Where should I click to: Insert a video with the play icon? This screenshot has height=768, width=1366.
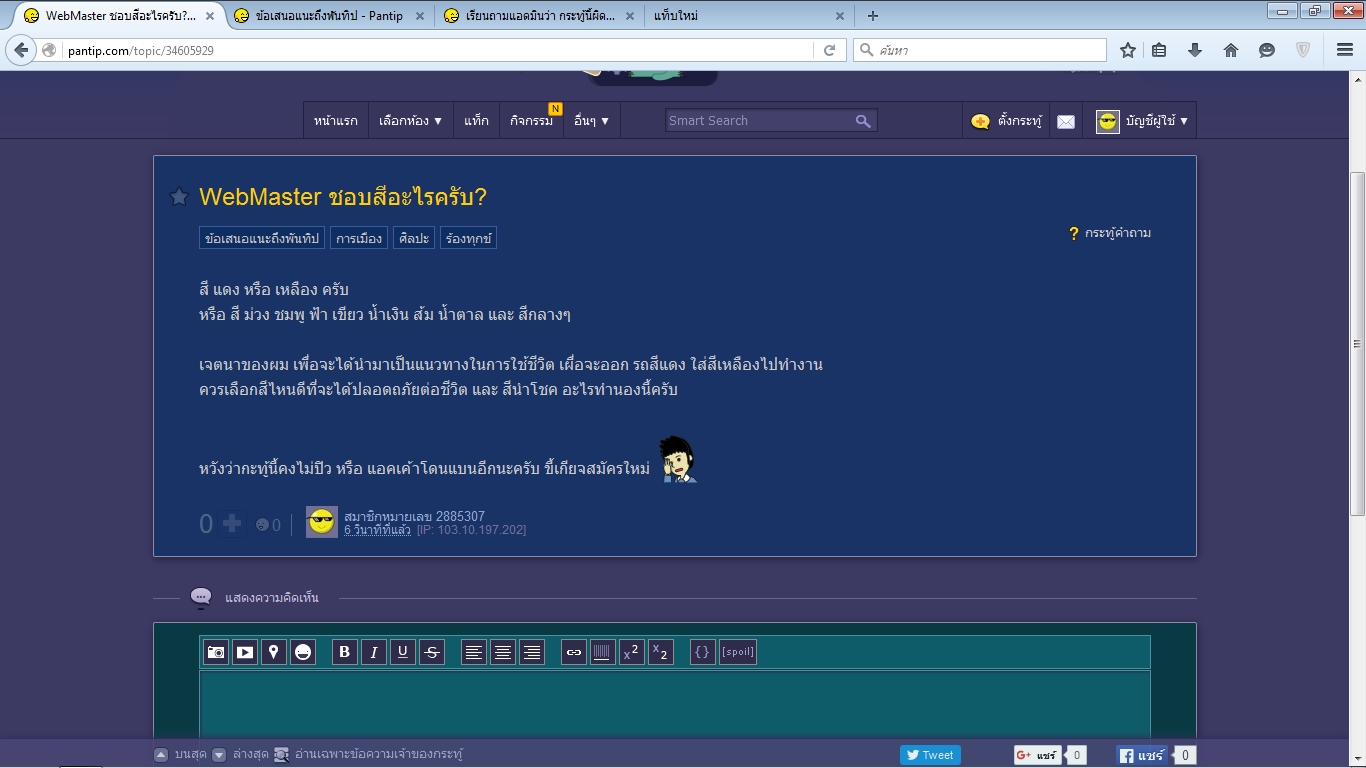point(245,653)
